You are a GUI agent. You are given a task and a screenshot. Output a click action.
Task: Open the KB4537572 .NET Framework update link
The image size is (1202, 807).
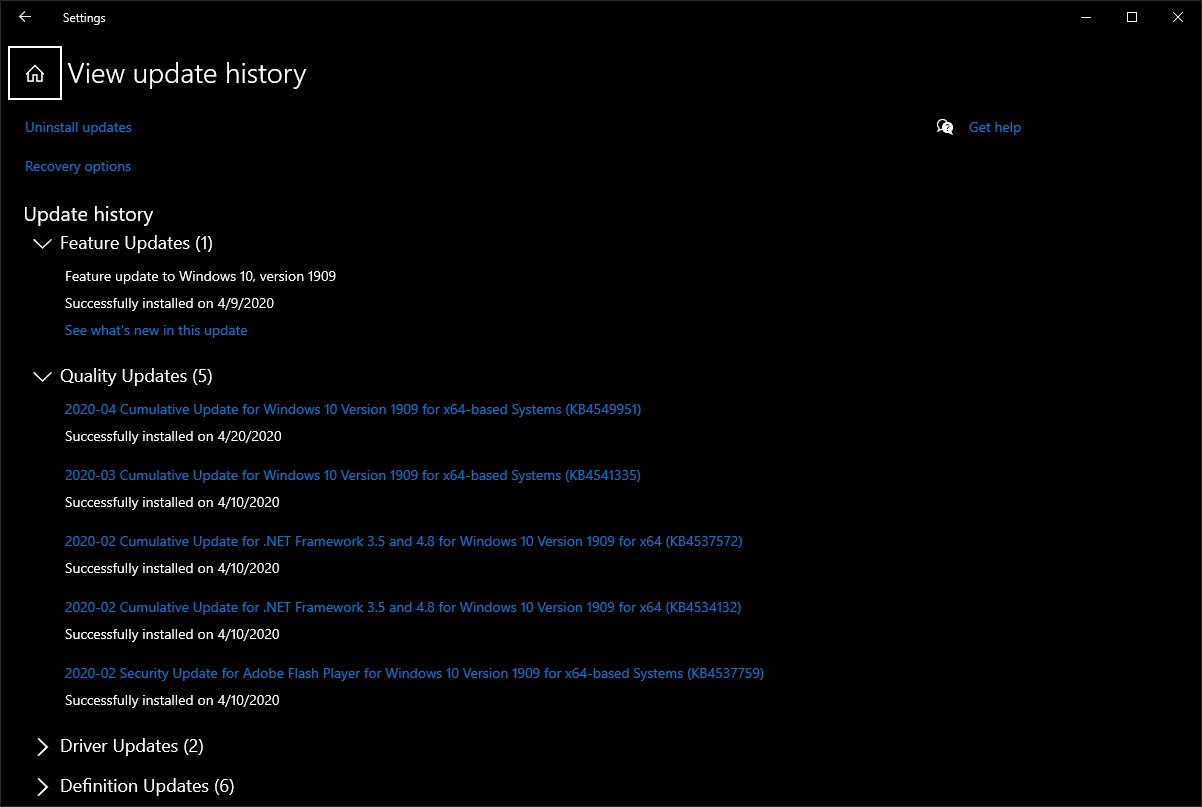(403, 542)
